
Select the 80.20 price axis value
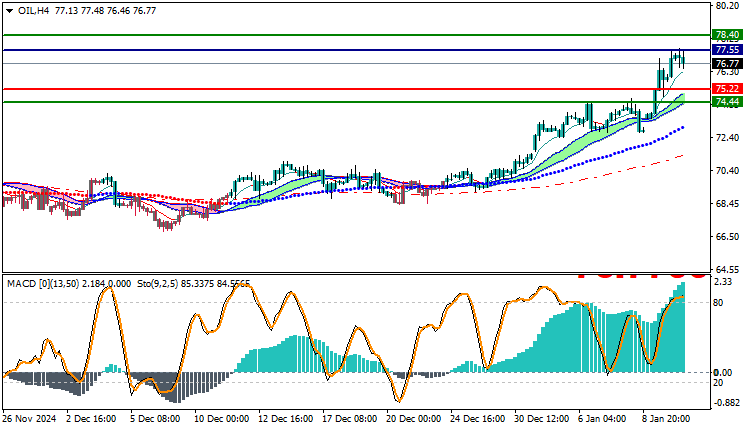[x=728, y=6]
